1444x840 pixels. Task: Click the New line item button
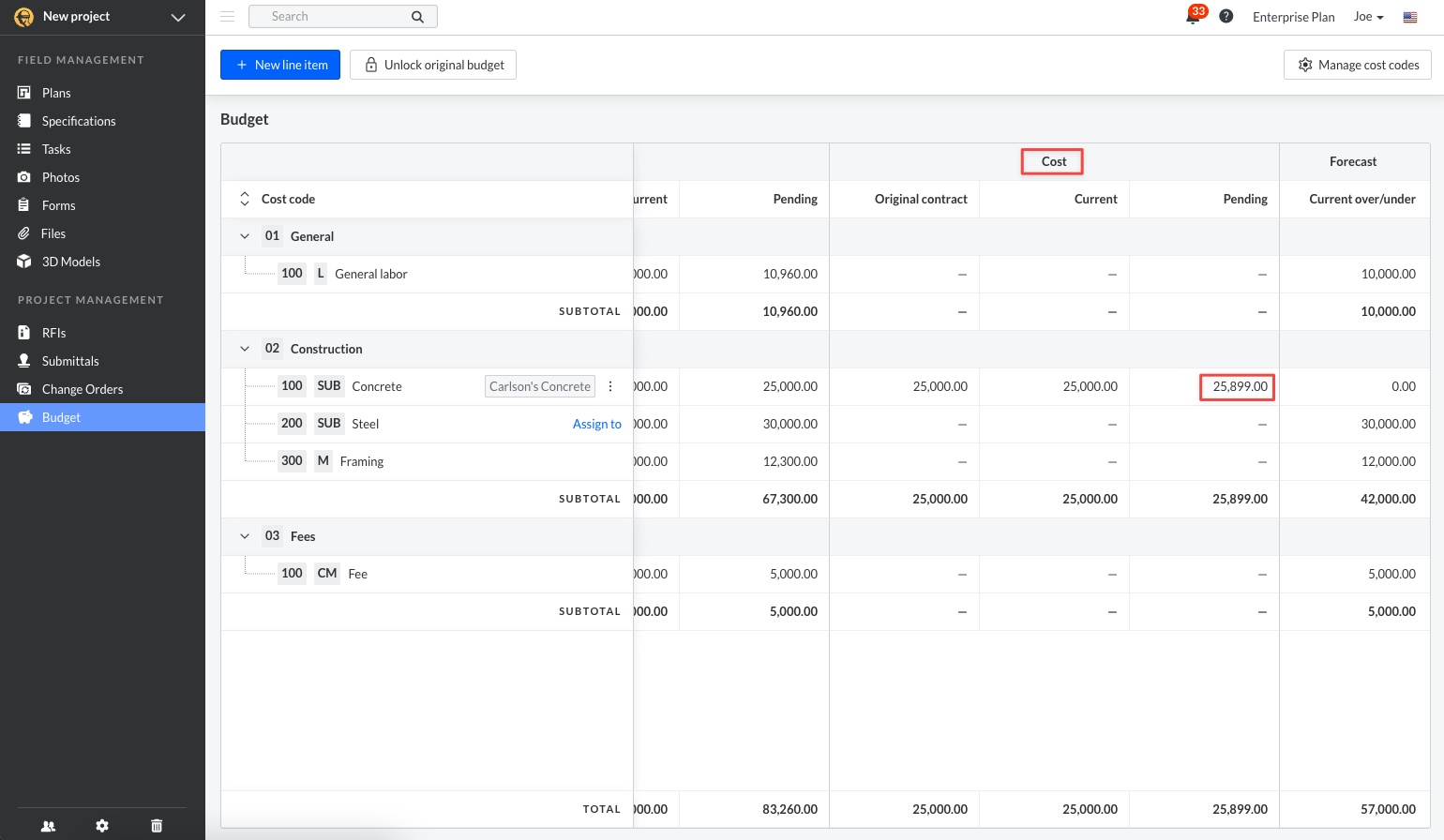tap(280, 65)
